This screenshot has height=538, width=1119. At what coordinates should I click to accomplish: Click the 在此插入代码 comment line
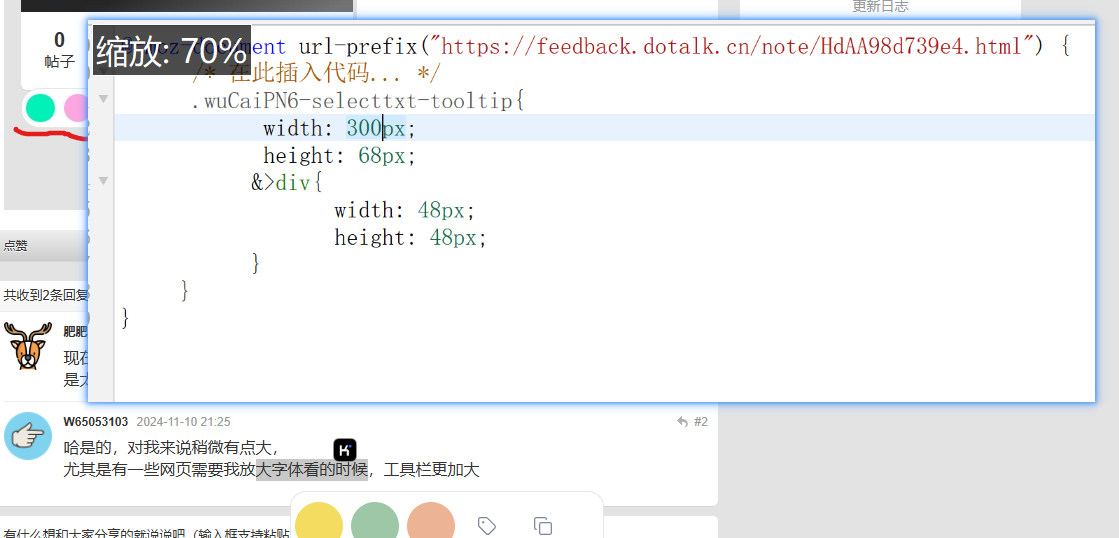coord(317,73)
